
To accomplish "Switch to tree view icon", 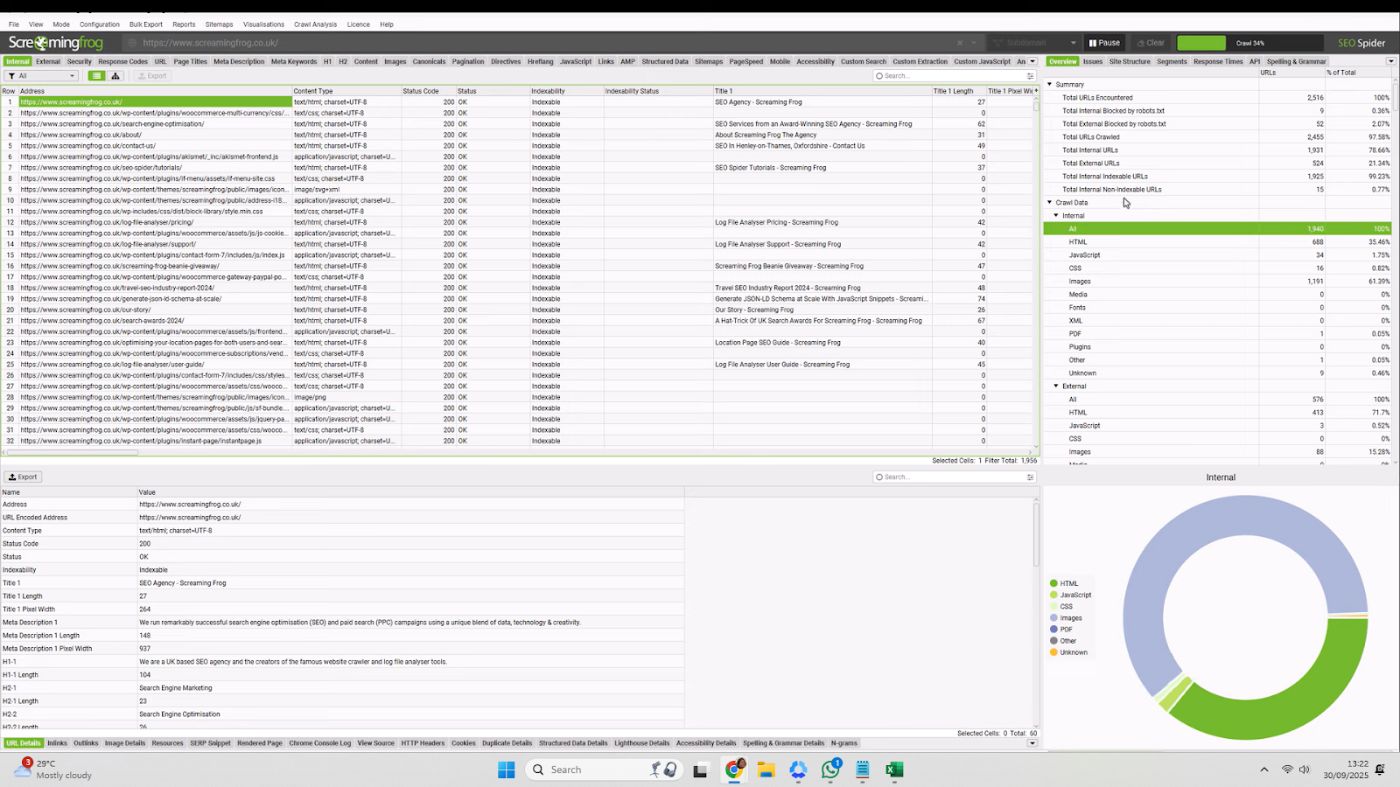I will coord(115,76).
